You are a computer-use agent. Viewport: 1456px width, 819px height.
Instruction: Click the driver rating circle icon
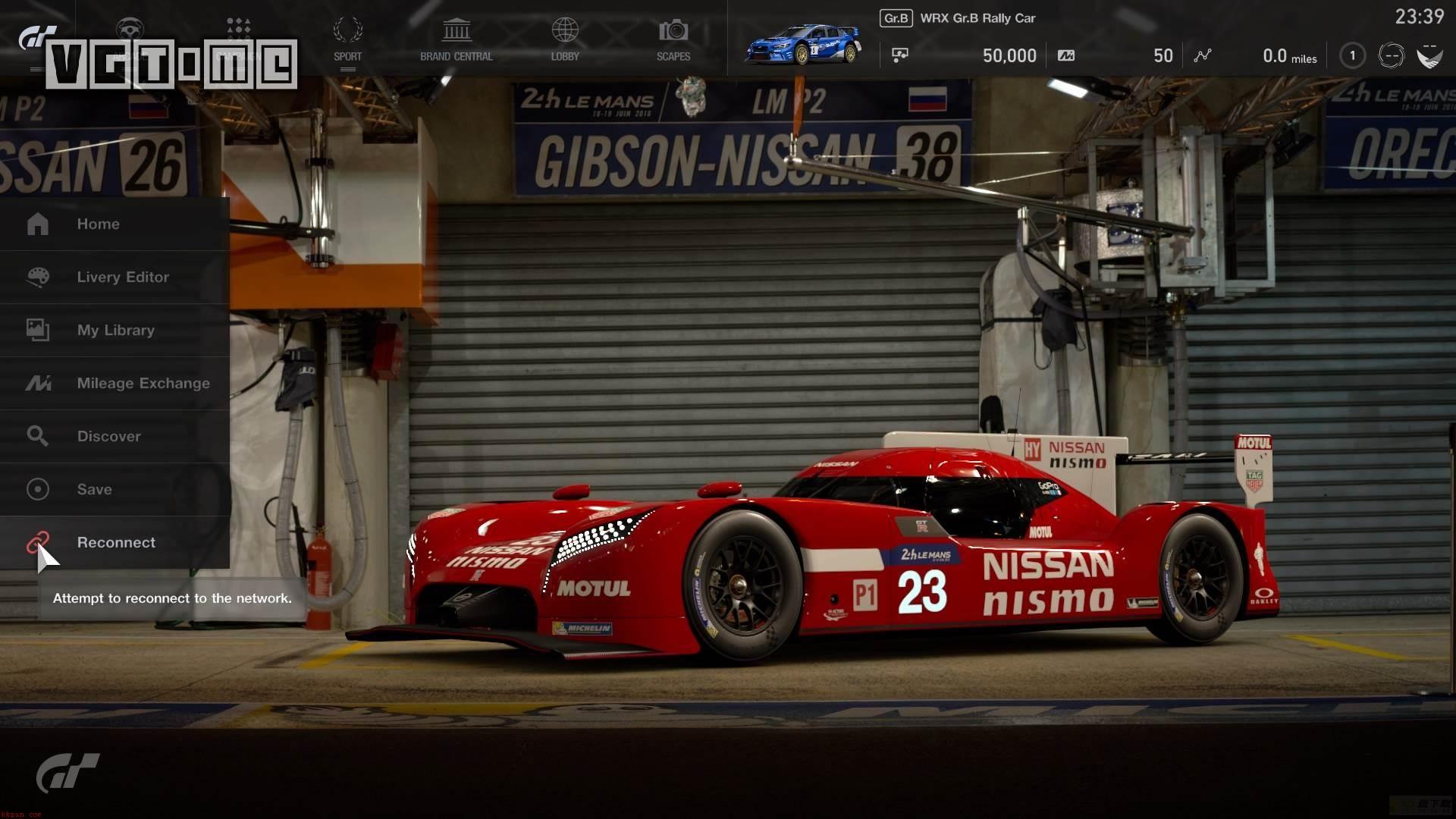point(1391,55)
